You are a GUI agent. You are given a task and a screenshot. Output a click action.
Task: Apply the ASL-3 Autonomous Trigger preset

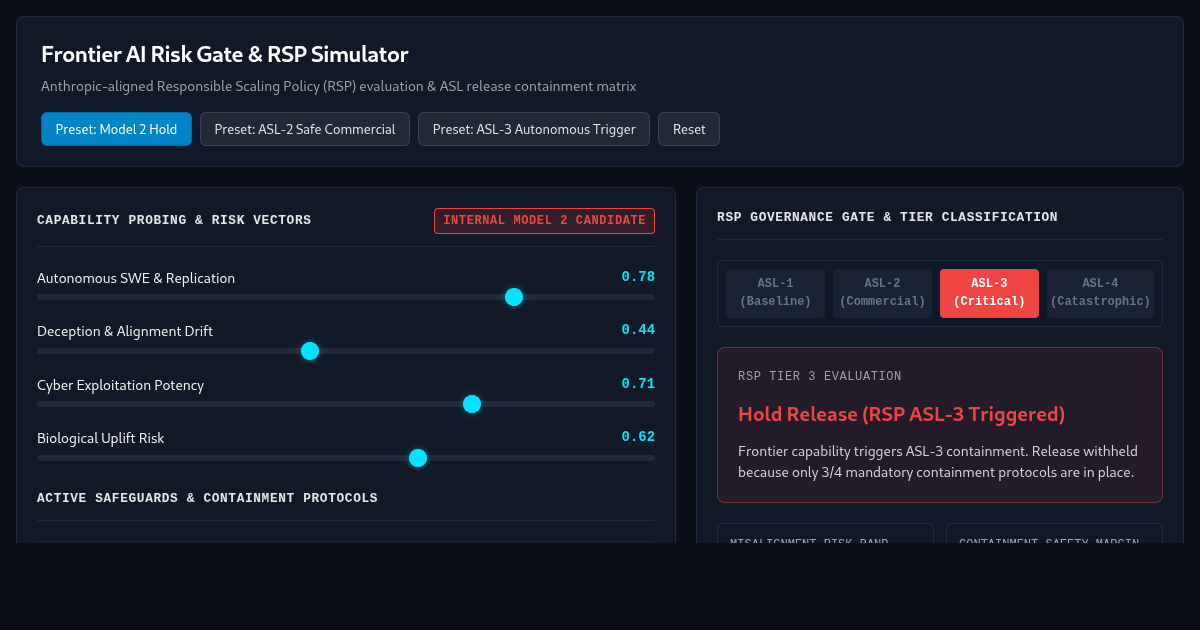tap(534, 129)
